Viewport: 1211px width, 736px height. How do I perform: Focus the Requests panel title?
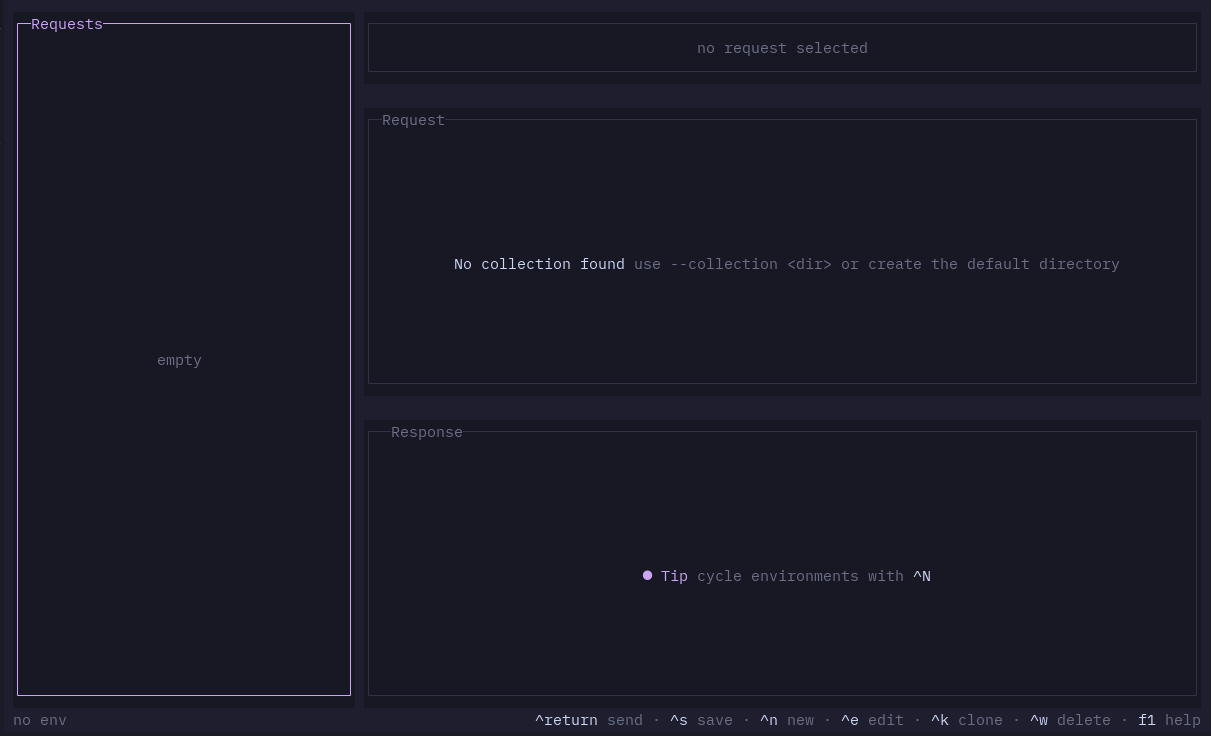click(67, 24)
